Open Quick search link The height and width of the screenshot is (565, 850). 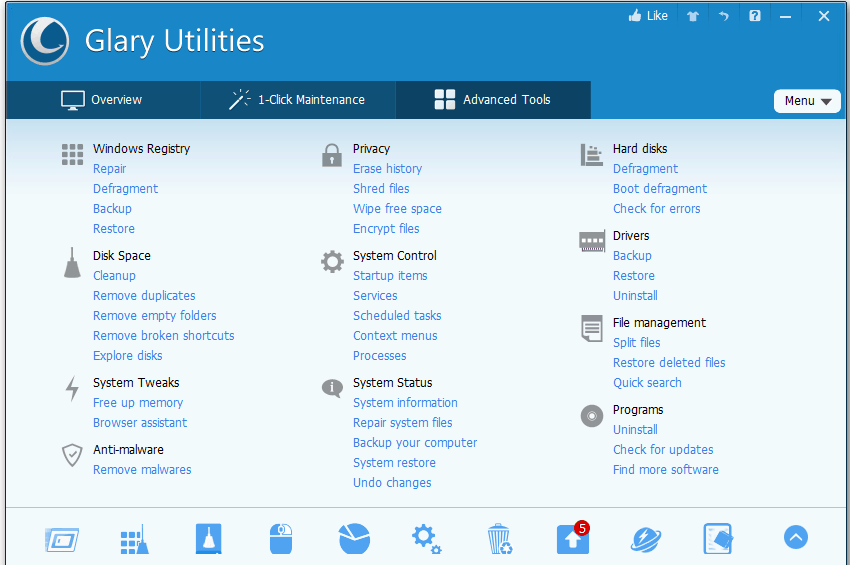pos(647,383)
